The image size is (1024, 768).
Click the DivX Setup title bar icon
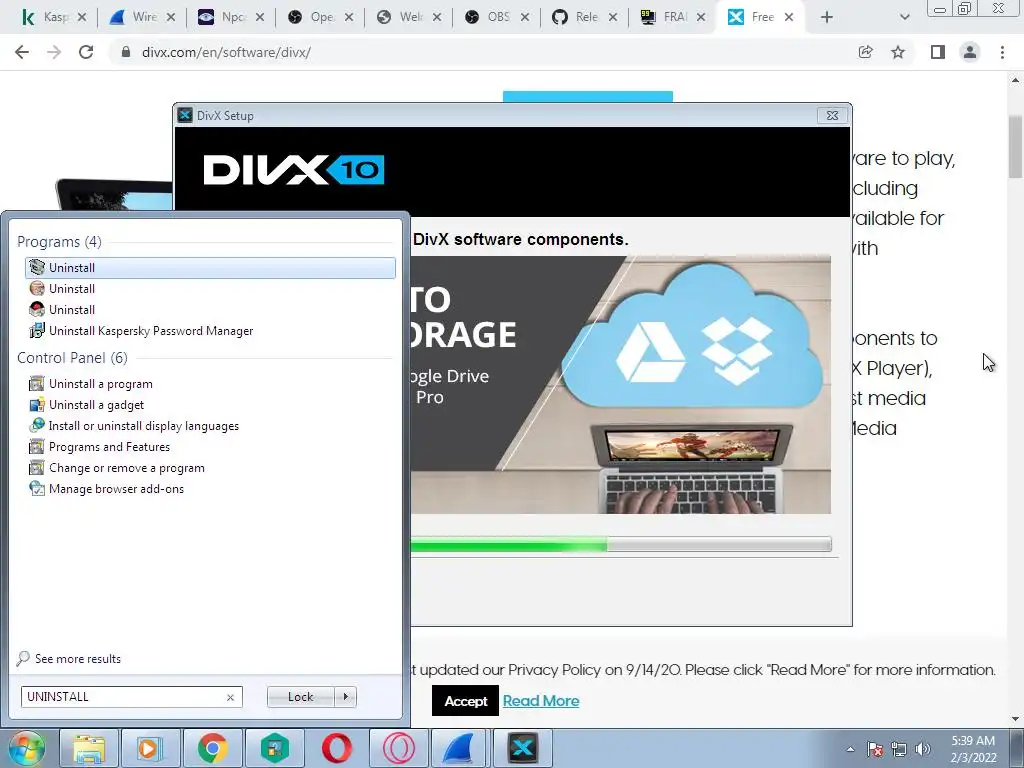pos(185,116)
